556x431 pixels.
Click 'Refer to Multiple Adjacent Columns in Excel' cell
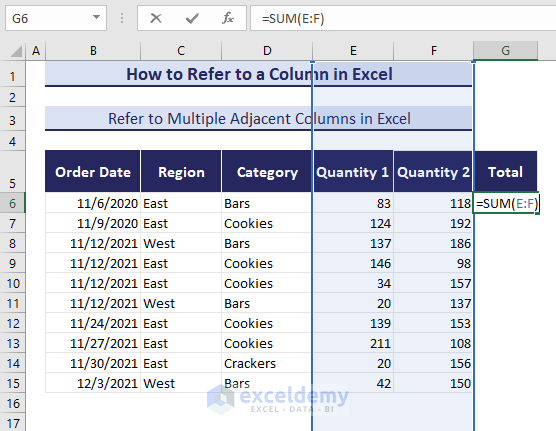259,118
